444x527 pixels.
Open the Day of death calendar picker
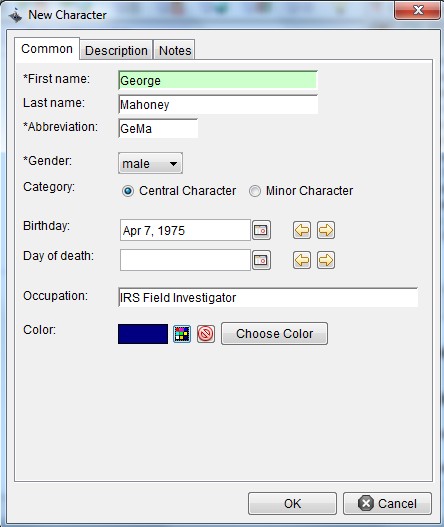coord(261,260)
